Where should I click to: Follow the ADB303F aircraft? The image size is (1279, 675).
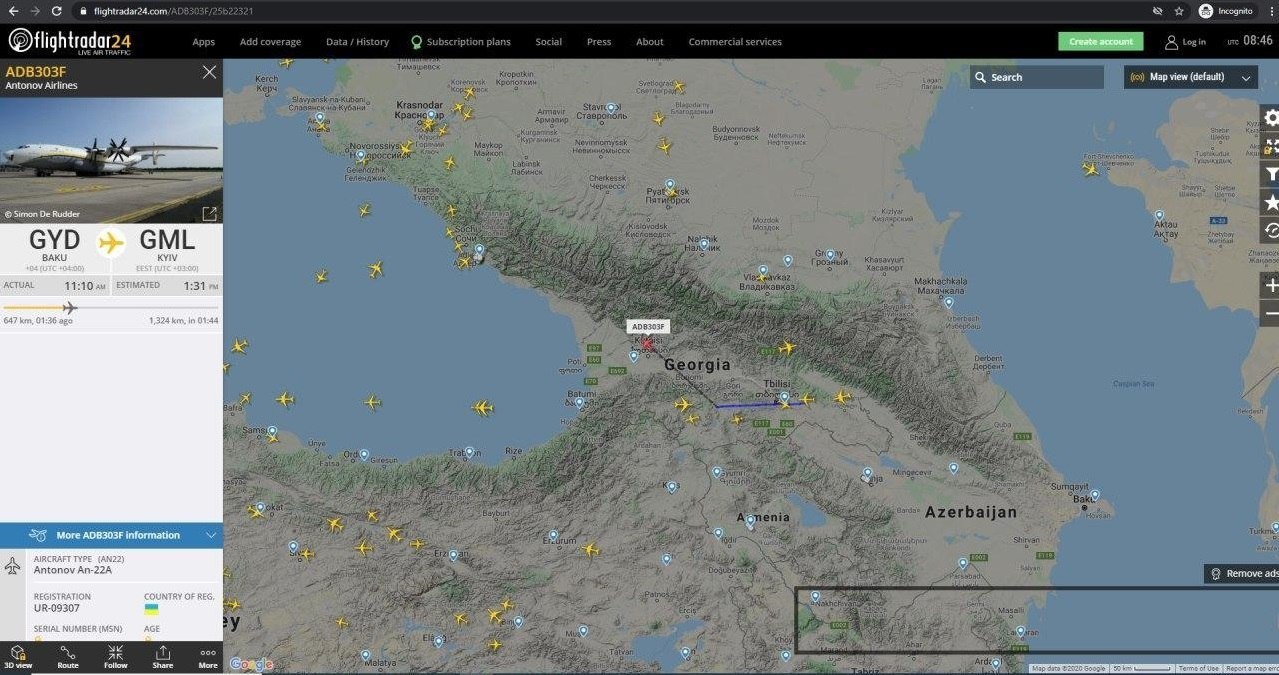coord(116,657)
